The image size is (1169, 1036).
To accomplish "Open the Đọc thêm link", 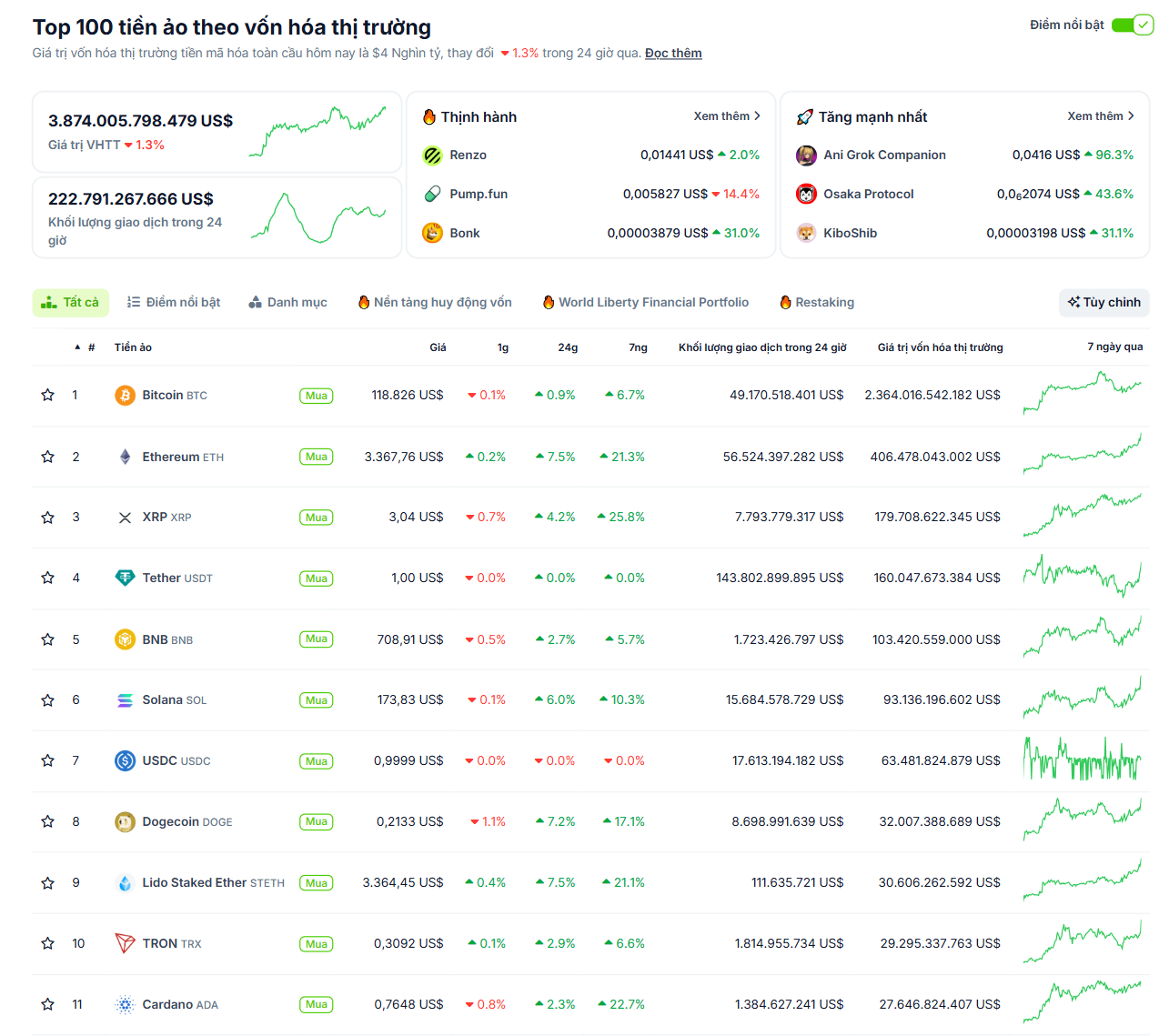I will click(673, 53).
